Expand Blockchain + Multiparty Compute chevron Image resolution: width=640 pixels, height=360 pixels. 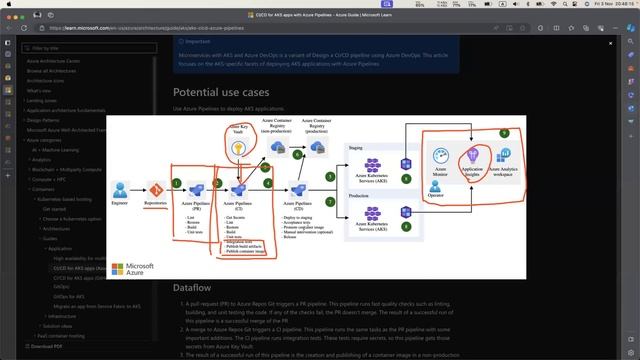[30, 169]
